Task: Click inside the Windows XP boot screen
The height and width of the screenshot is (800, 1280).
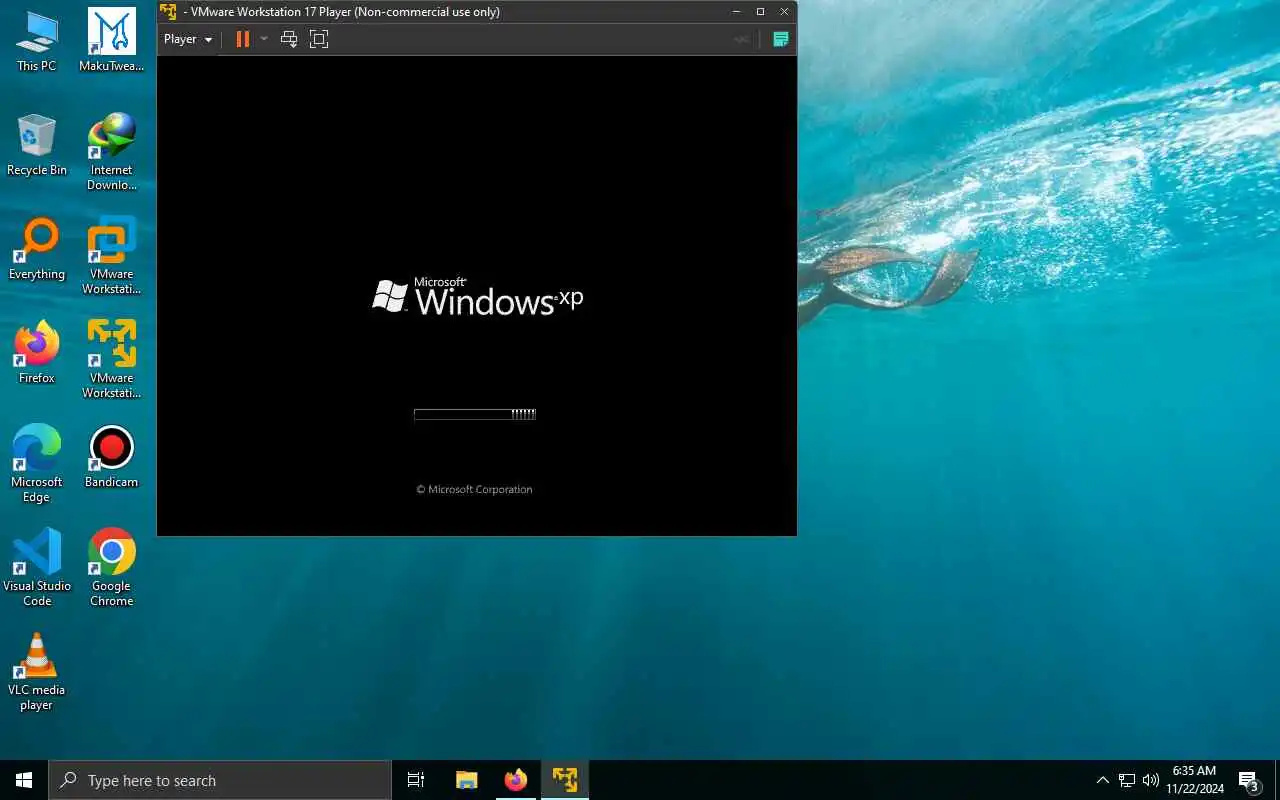Action: tap(477, 296)
